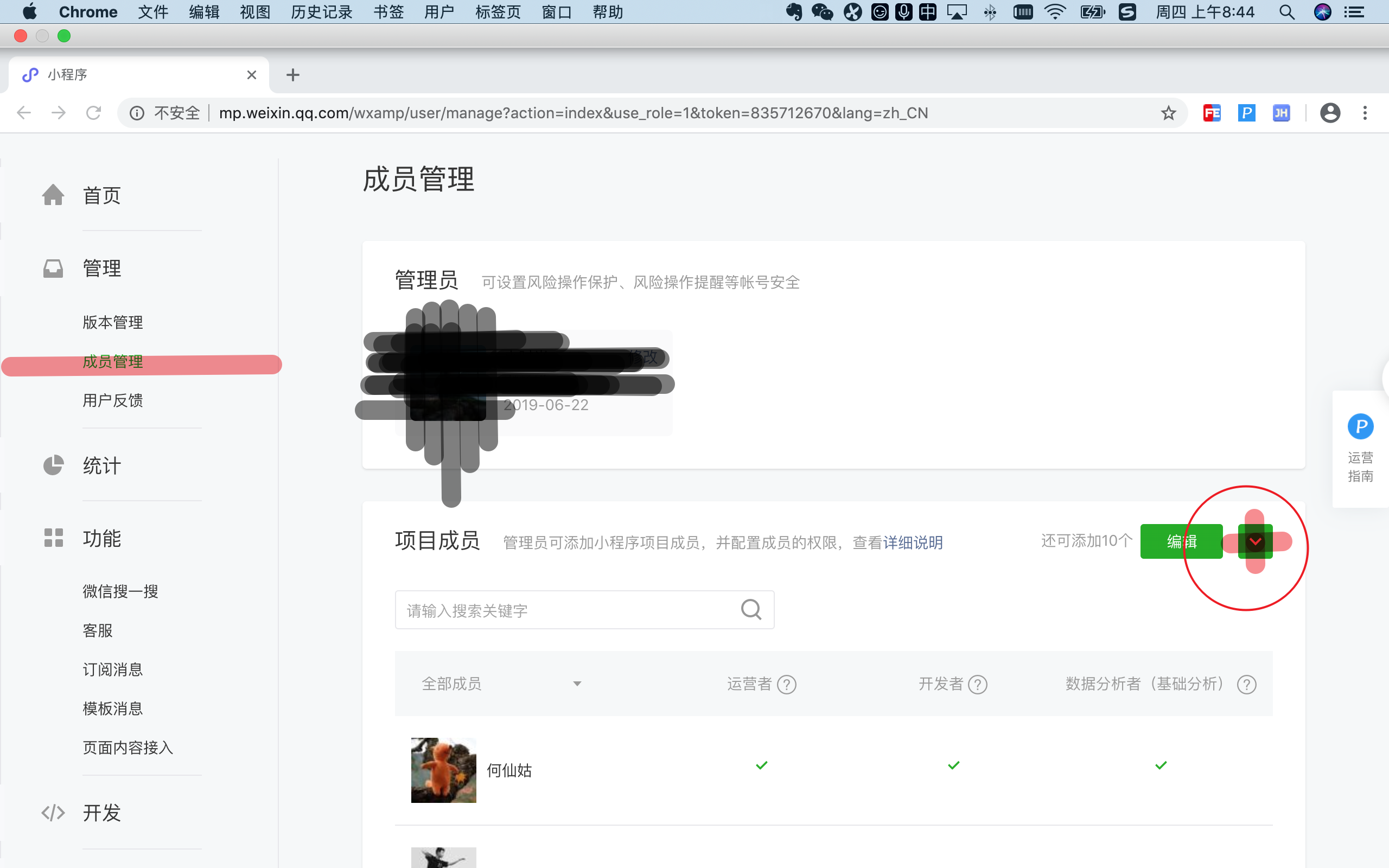Screen dimensions: 1389x868
Task: Click the home icon beside 首页
Action: [x=53, y=195]
